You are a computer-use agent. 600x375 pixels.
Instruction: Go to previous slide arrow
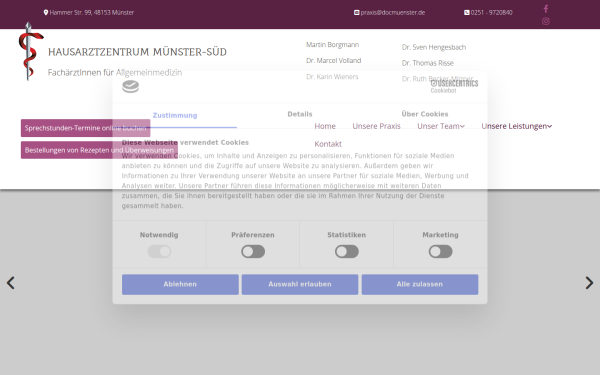coord(11,283)
